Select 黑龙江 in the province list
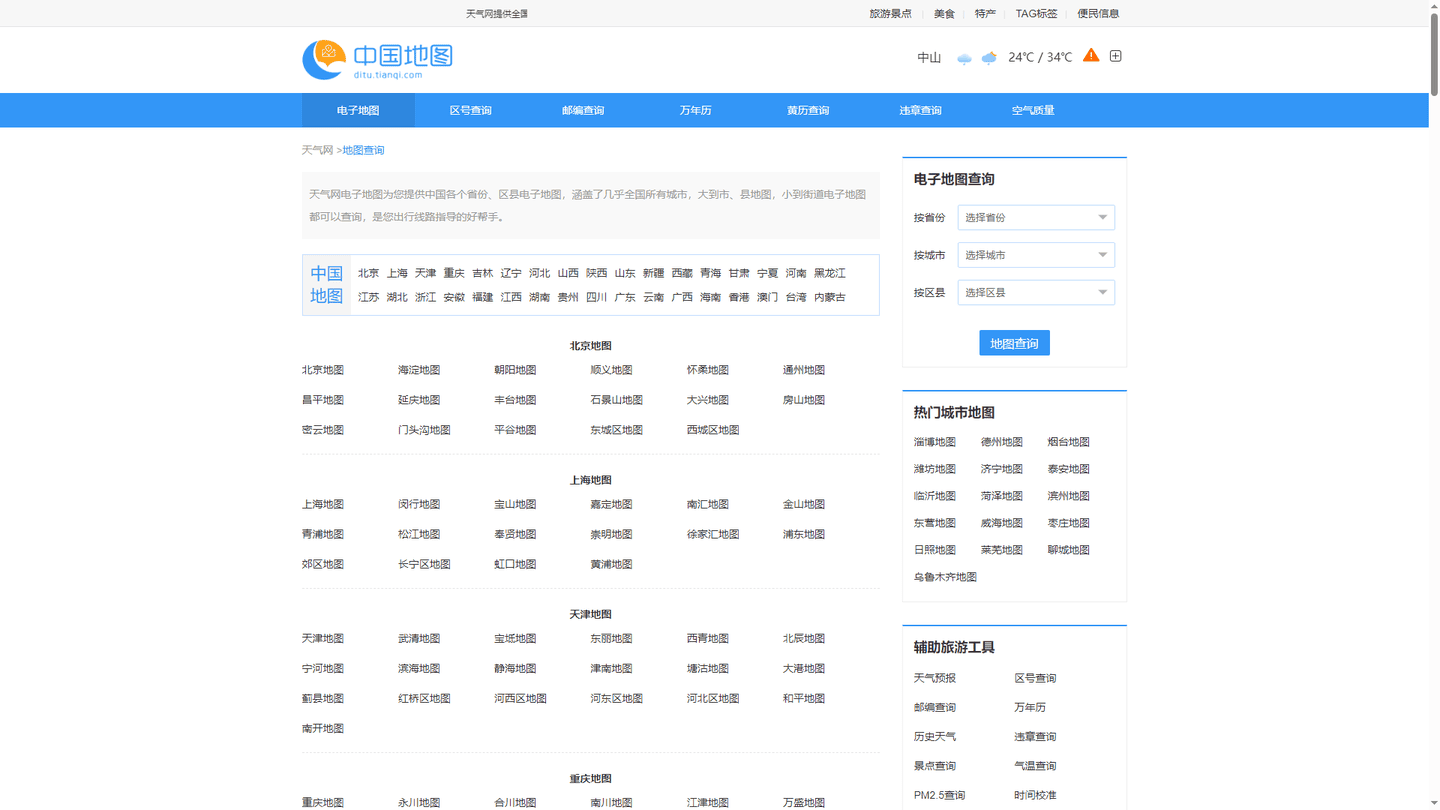 pyautogui.click(x=830, y=273)
